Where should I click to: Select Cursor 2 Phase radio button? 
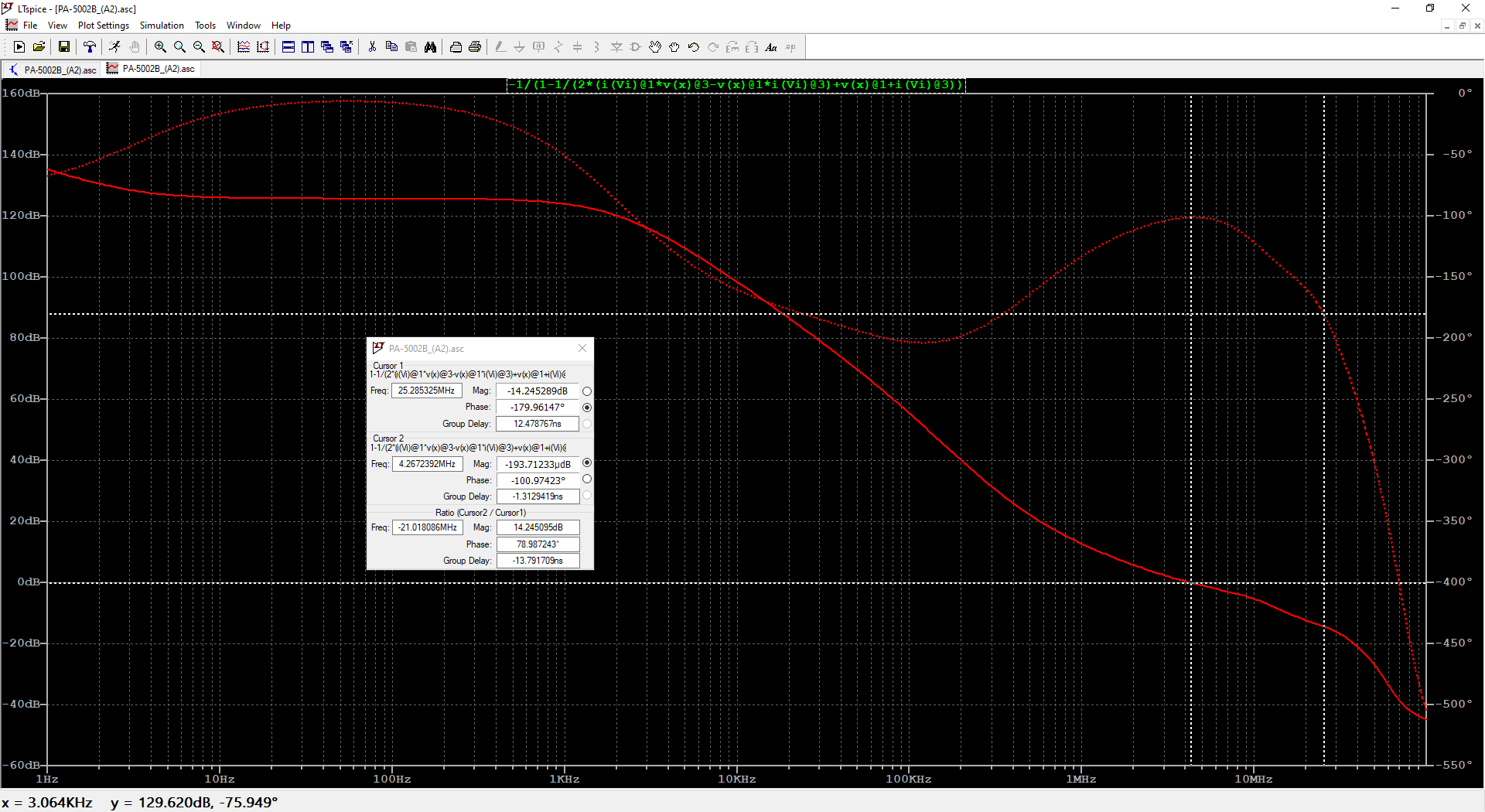(x=587, y=479)
